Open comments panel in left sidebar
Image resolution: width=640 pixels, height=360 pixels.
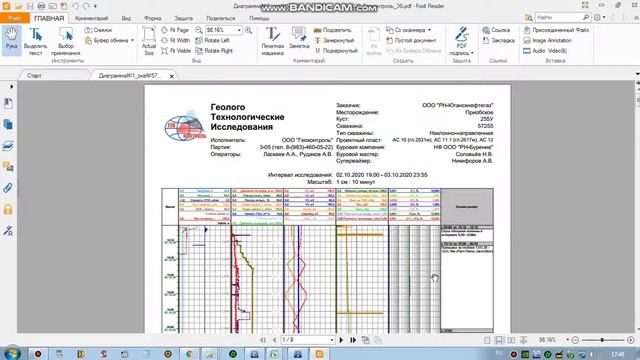point(8,167)
